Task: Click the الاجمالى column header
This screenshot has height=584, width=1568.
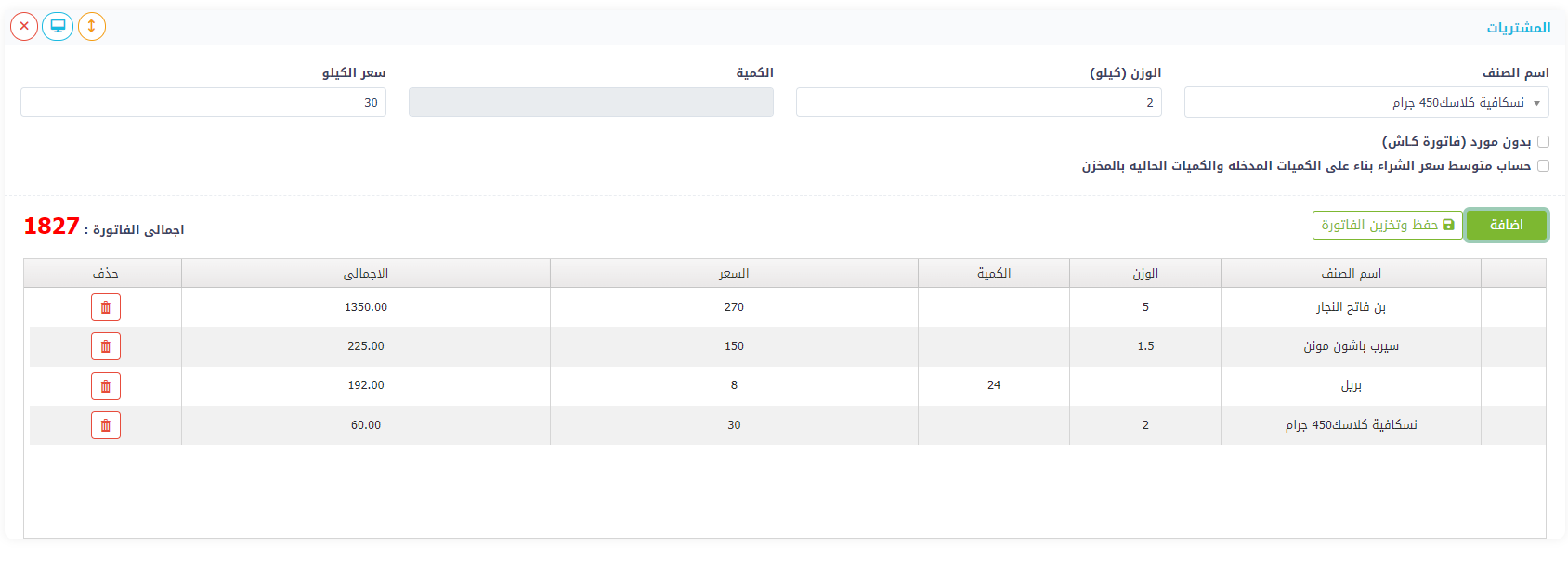Action: 366,274
